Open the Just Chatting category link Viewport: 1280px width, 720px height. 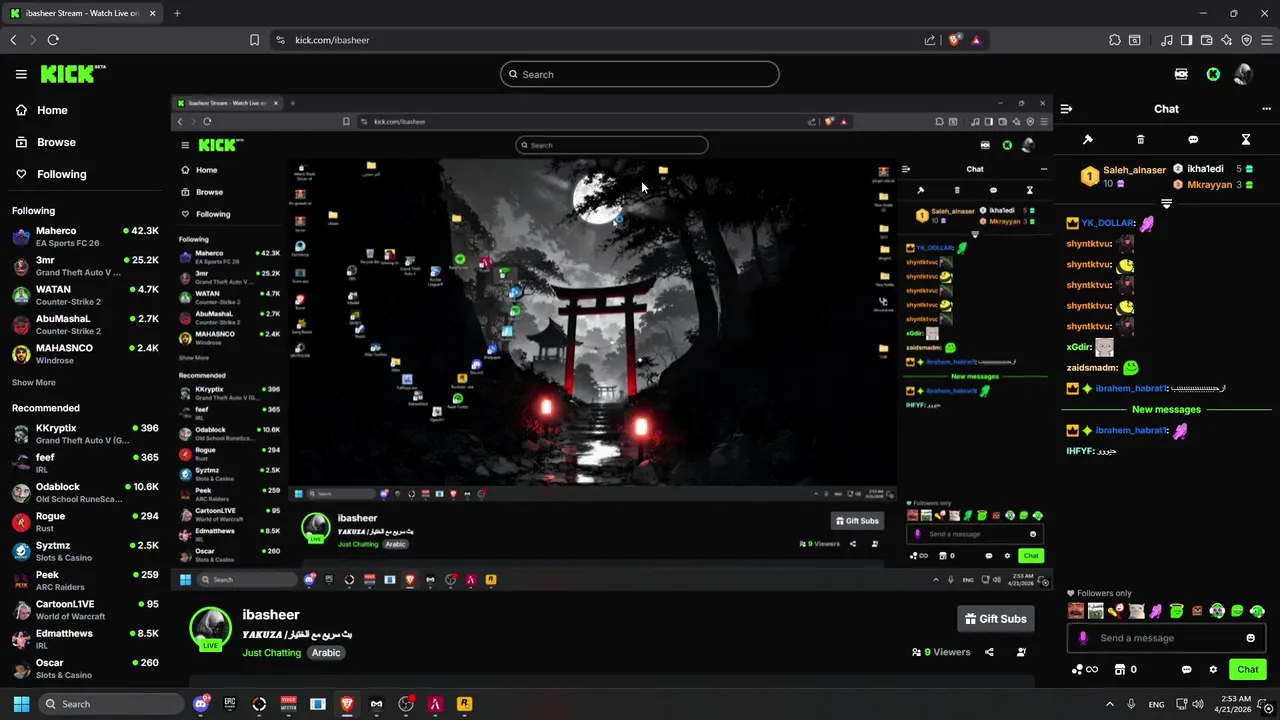(271, 653)
